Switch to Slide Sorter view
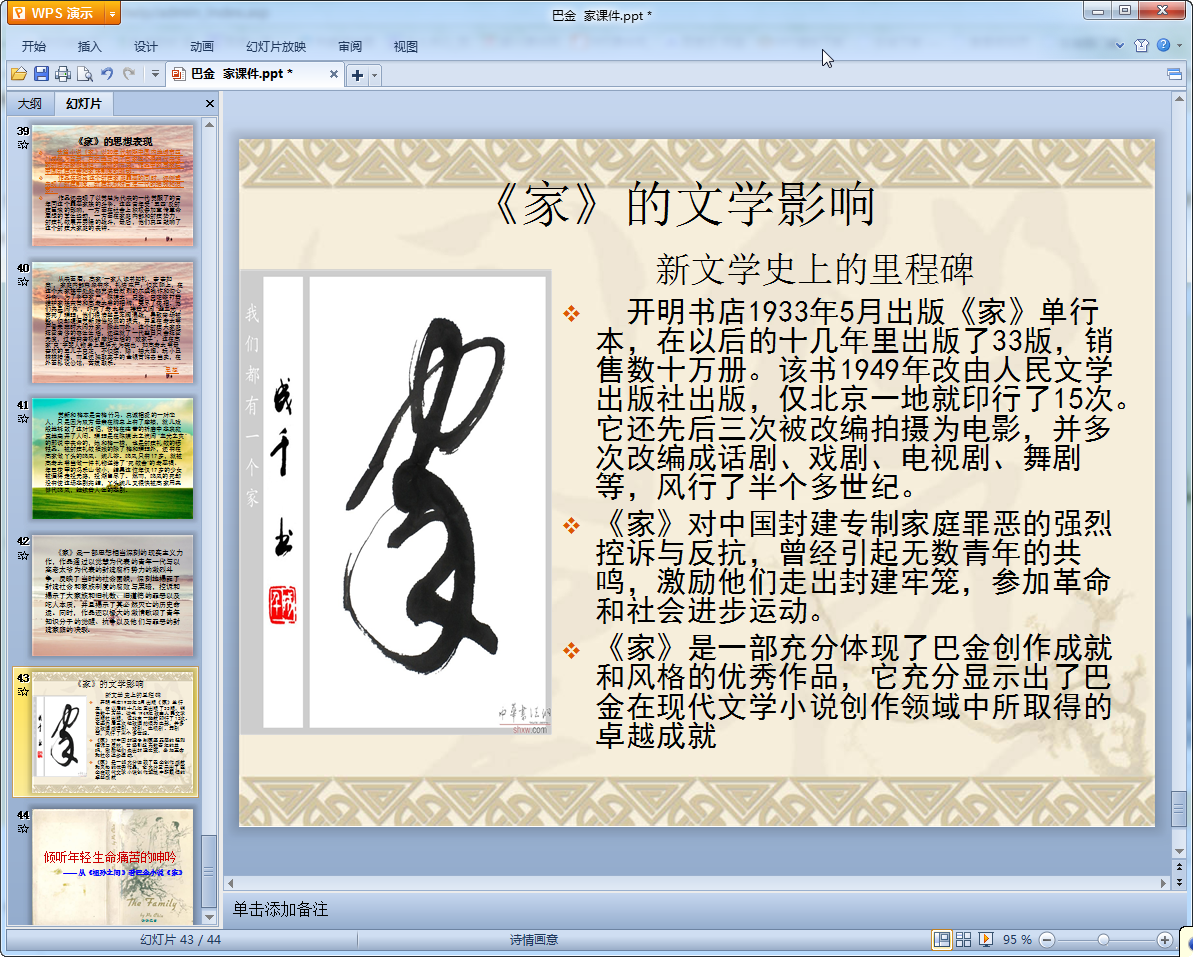This screenshot has width=1193, height=957. tap(964, 940)
